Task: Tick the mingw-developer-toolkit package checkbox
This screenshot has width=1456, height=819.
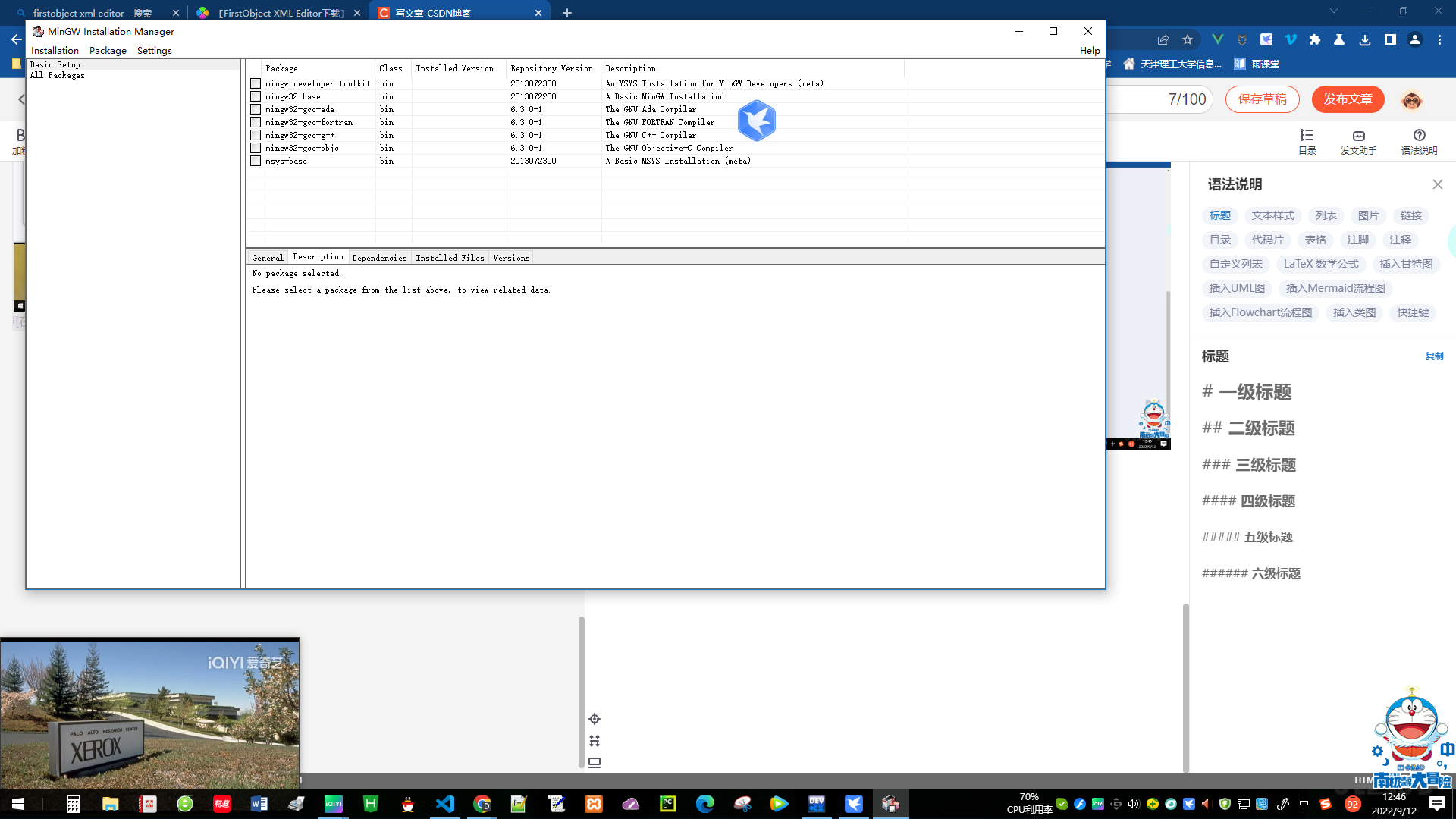Action: click(x=256, y=84)
